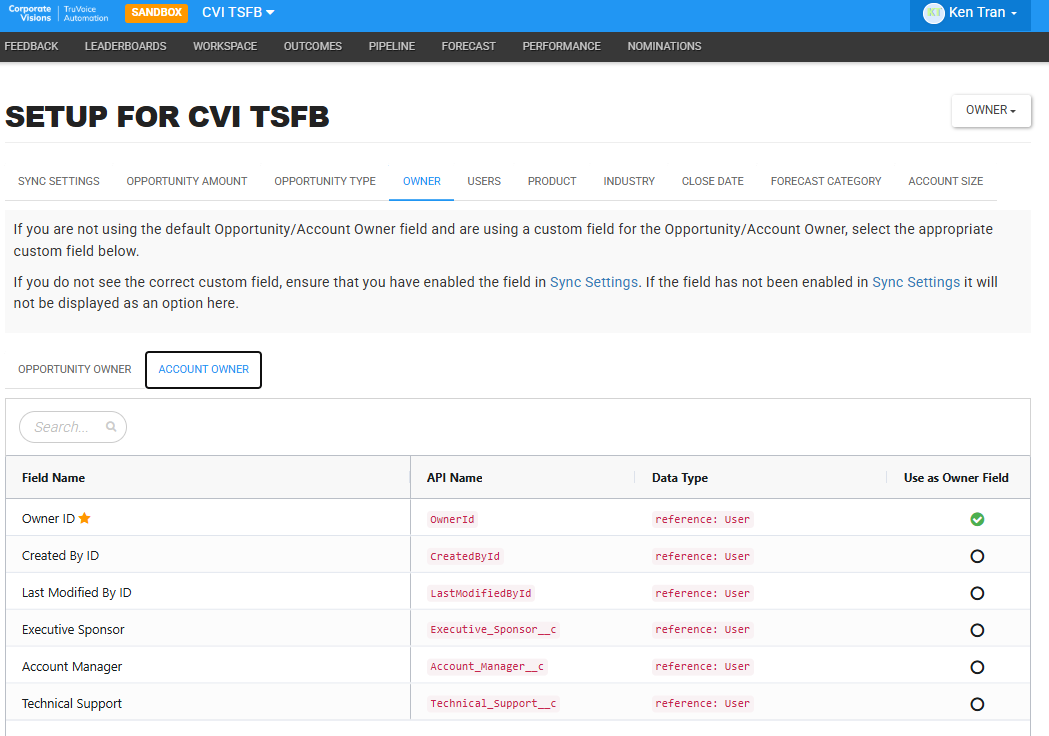Click the green checkmark for Owner ID
Image resolution: width=1049 pixels, height=736 pixels.
point(977,519)
